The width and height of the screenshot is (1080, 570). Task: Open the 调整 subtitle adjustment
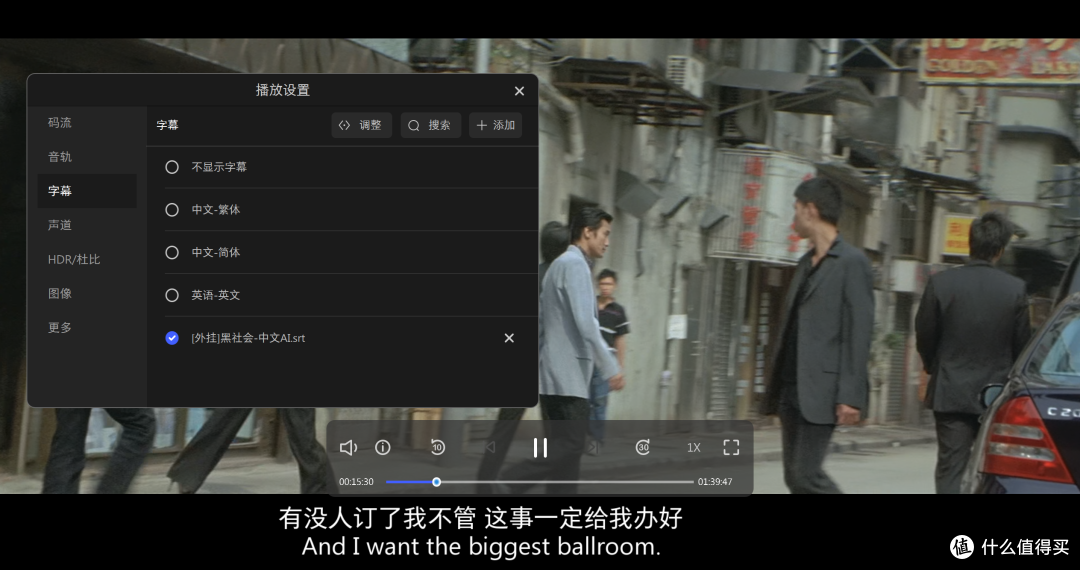[362, 125]
